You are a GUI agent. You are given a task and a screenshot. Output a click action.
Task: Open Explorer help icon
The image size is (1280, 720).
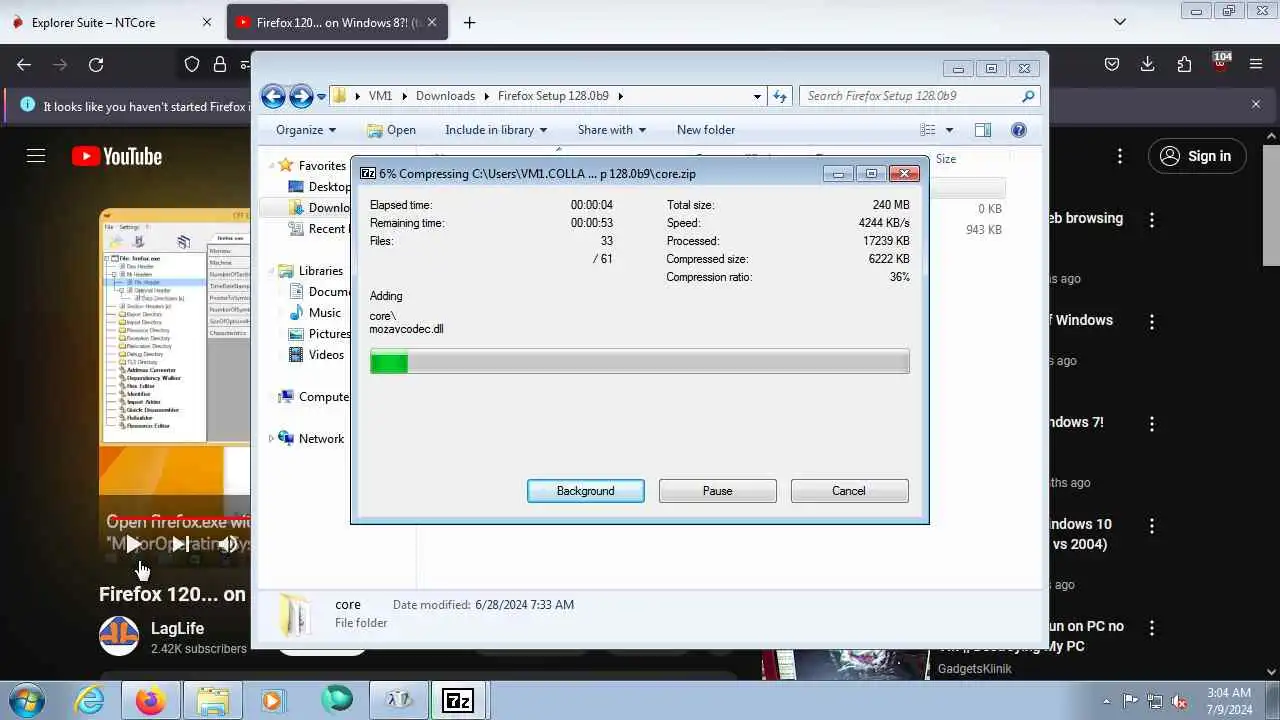(1019, 130)
